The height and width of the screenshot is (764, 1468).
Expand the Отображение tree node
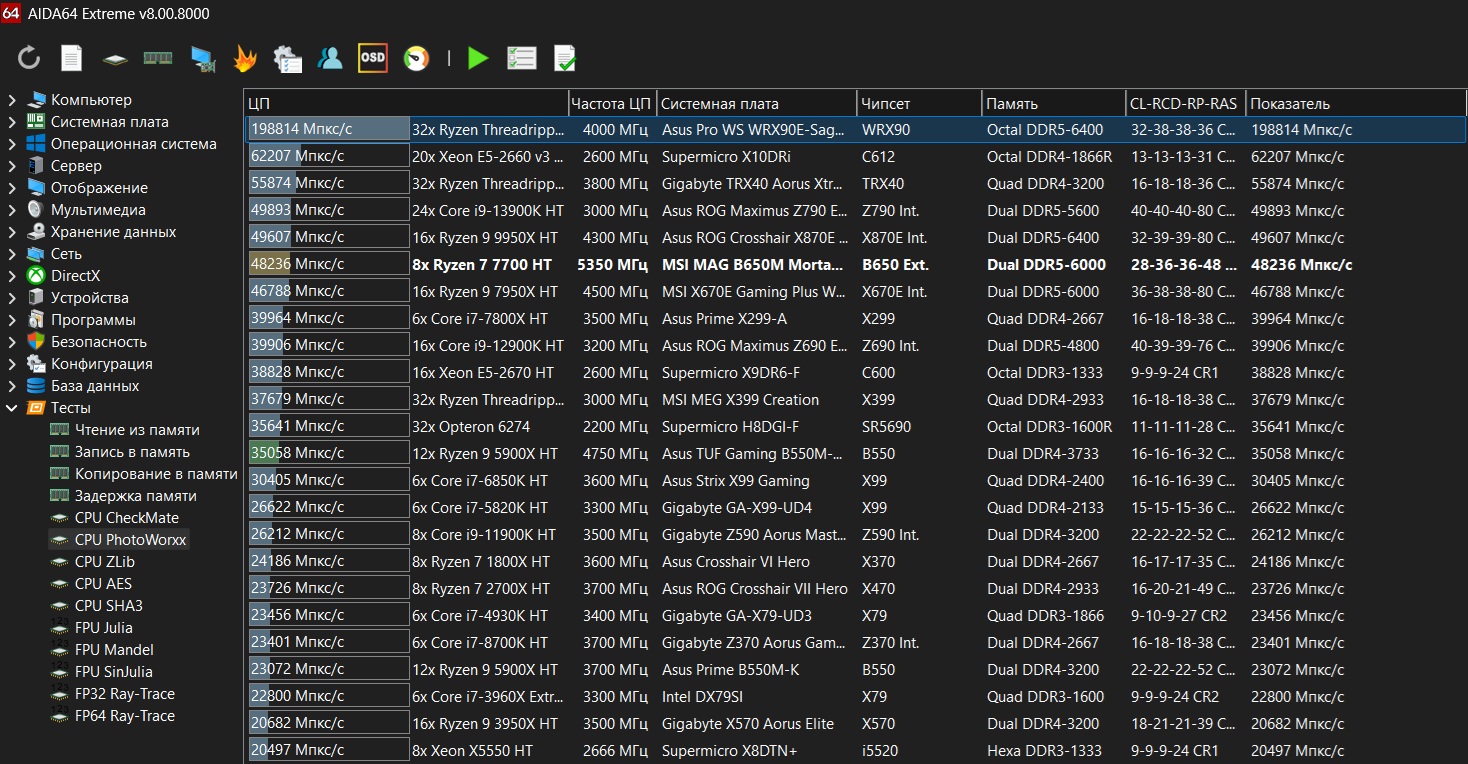[12, 188]
